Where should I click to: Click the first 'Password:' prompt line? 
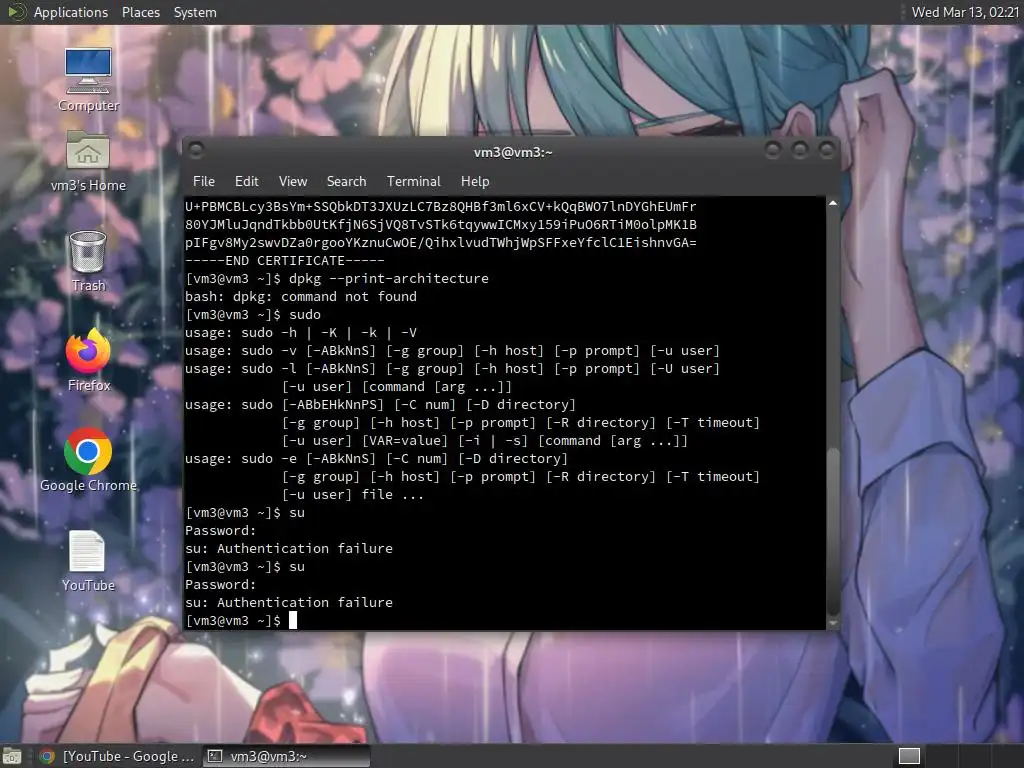click(x=221, y=531)
